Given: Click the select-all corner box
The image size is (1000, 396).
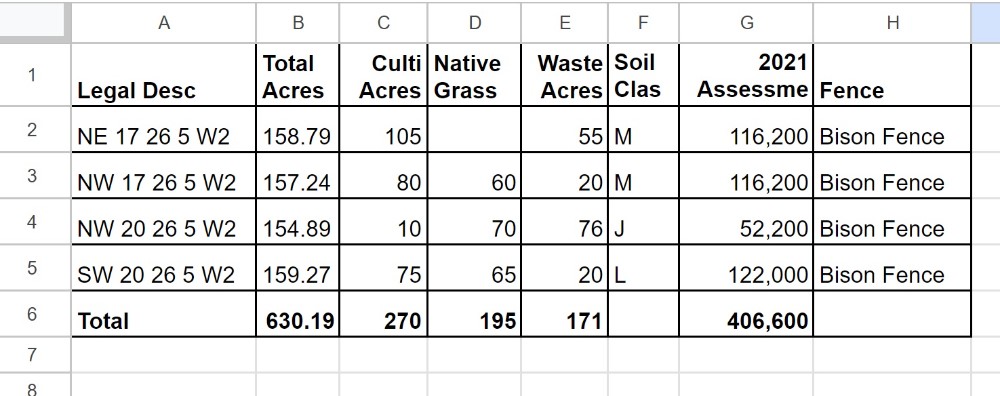Looking at the screenshot, I should [35, 22].
